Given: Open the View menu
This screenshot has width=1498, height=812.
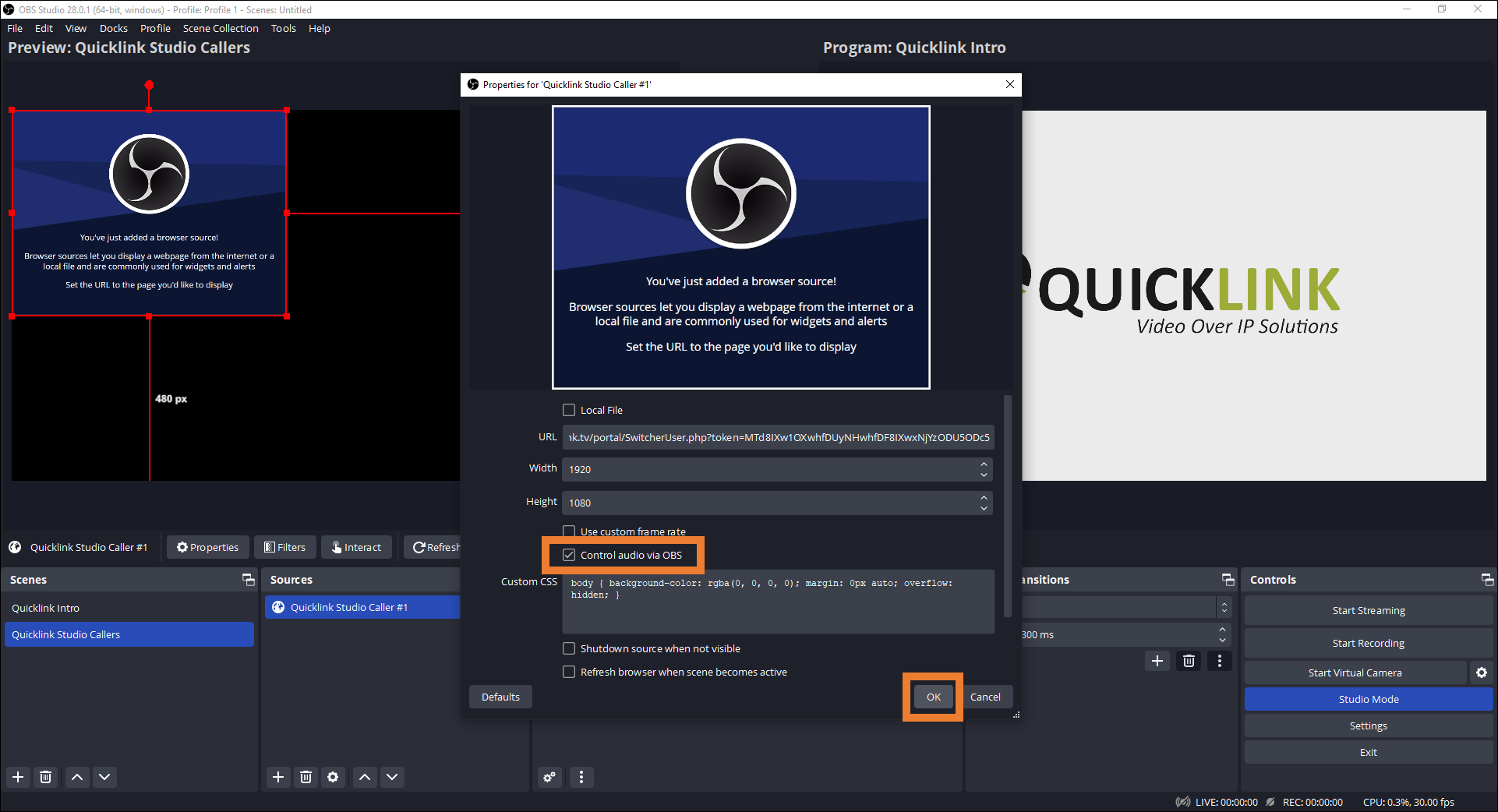Looking at the screenshot, I should [76, 28].
